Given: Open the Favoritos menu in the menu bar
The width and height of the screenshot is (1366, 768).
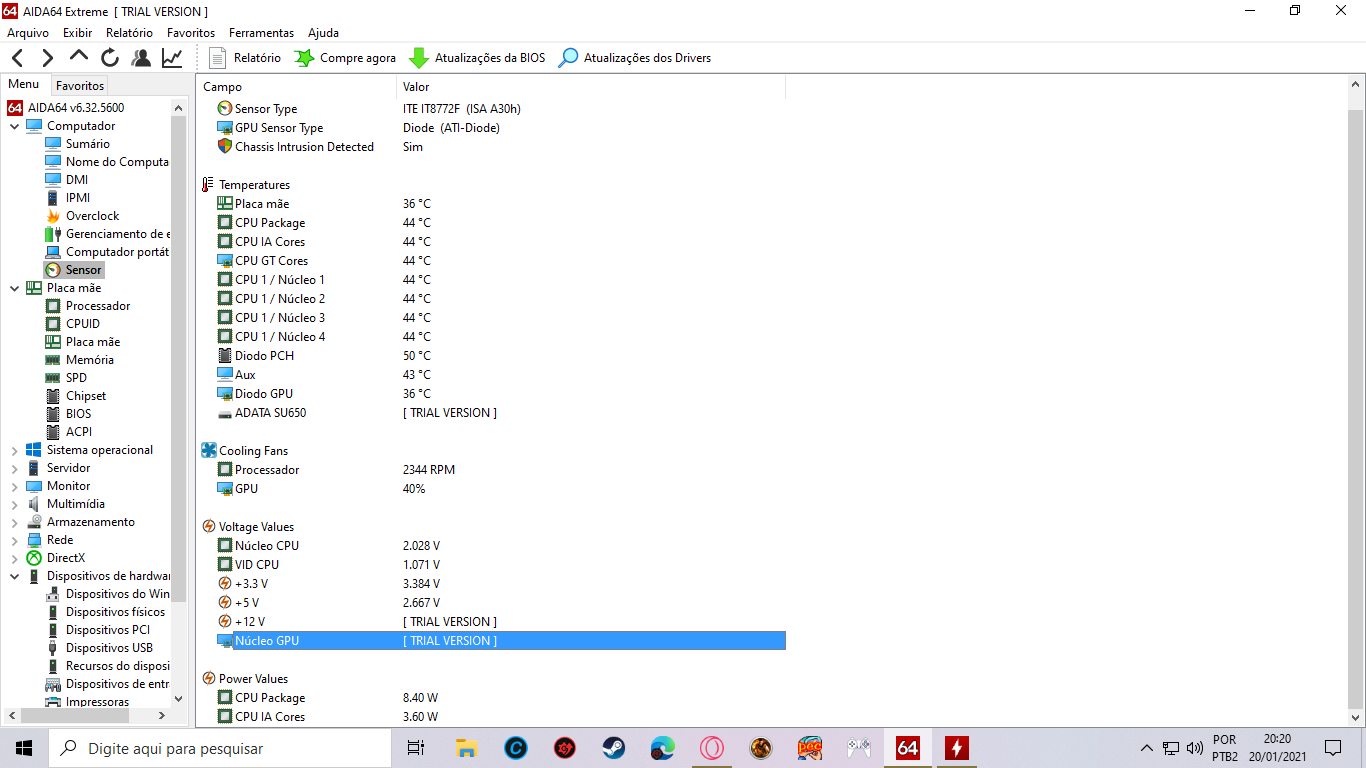Looking at the screenshot, I should point(191,33).
